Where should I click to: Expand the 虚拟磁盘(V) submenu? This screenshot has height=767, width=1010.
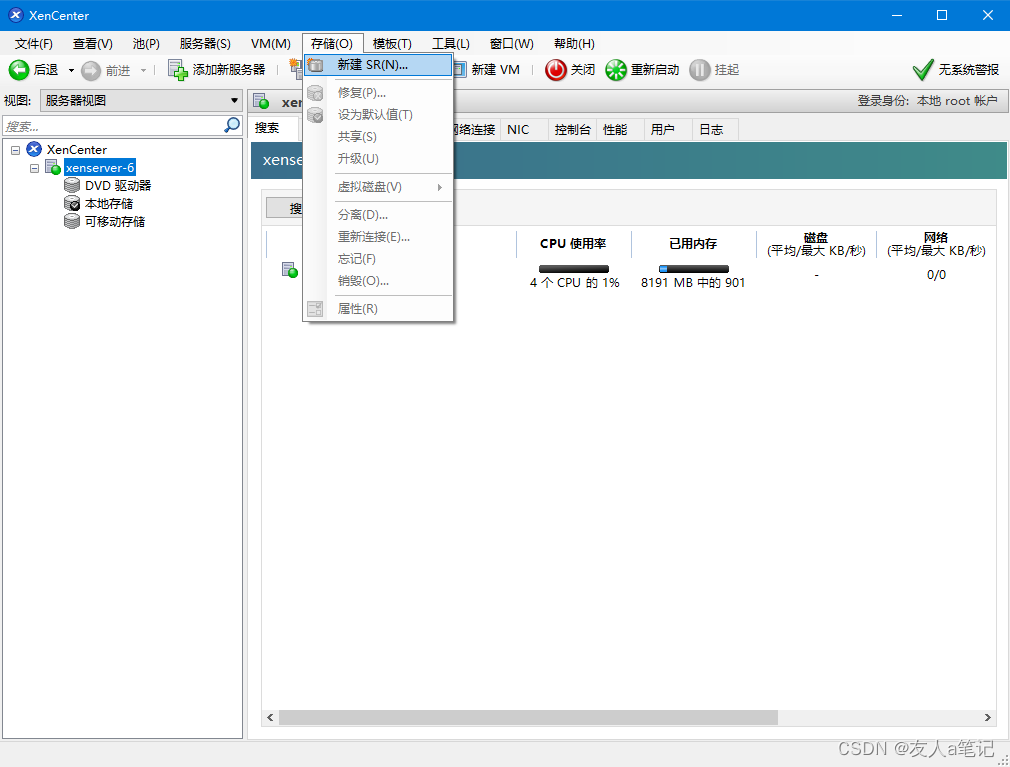pos(379,187)
